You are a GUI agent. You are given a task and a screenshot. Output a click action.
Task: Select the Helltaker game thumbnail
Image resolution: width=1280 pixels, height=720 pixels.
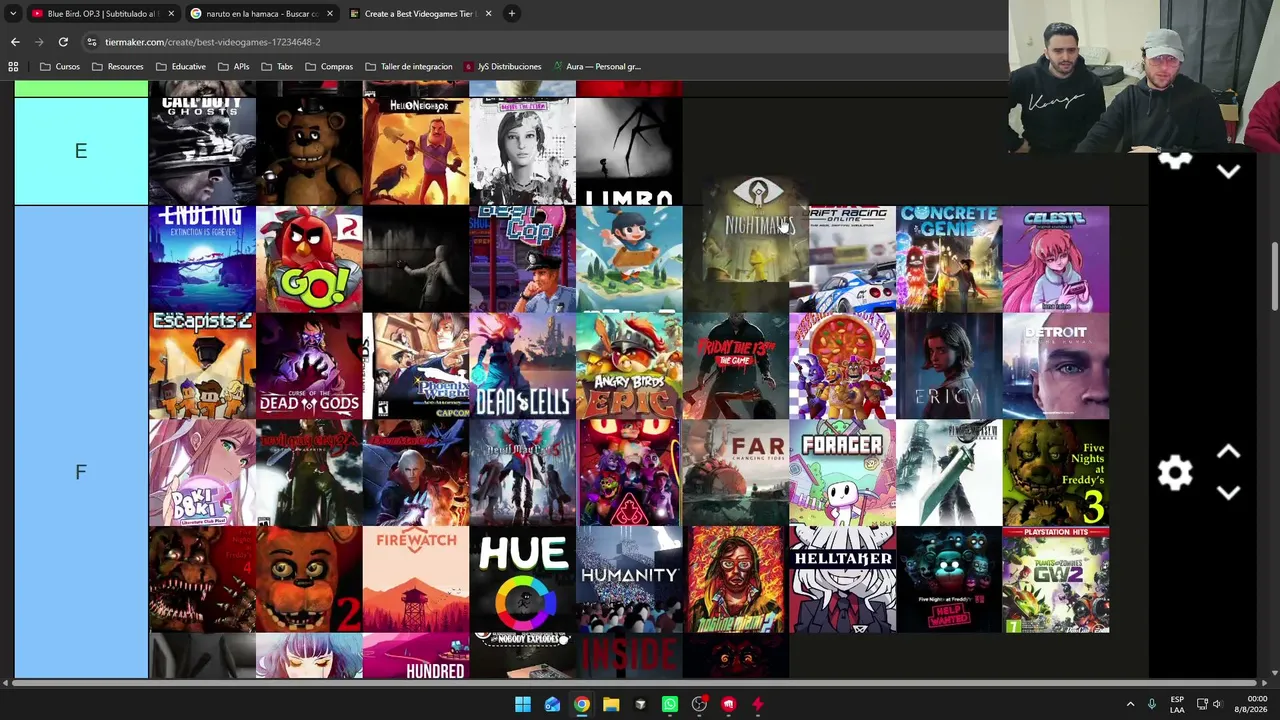point(842,580)
